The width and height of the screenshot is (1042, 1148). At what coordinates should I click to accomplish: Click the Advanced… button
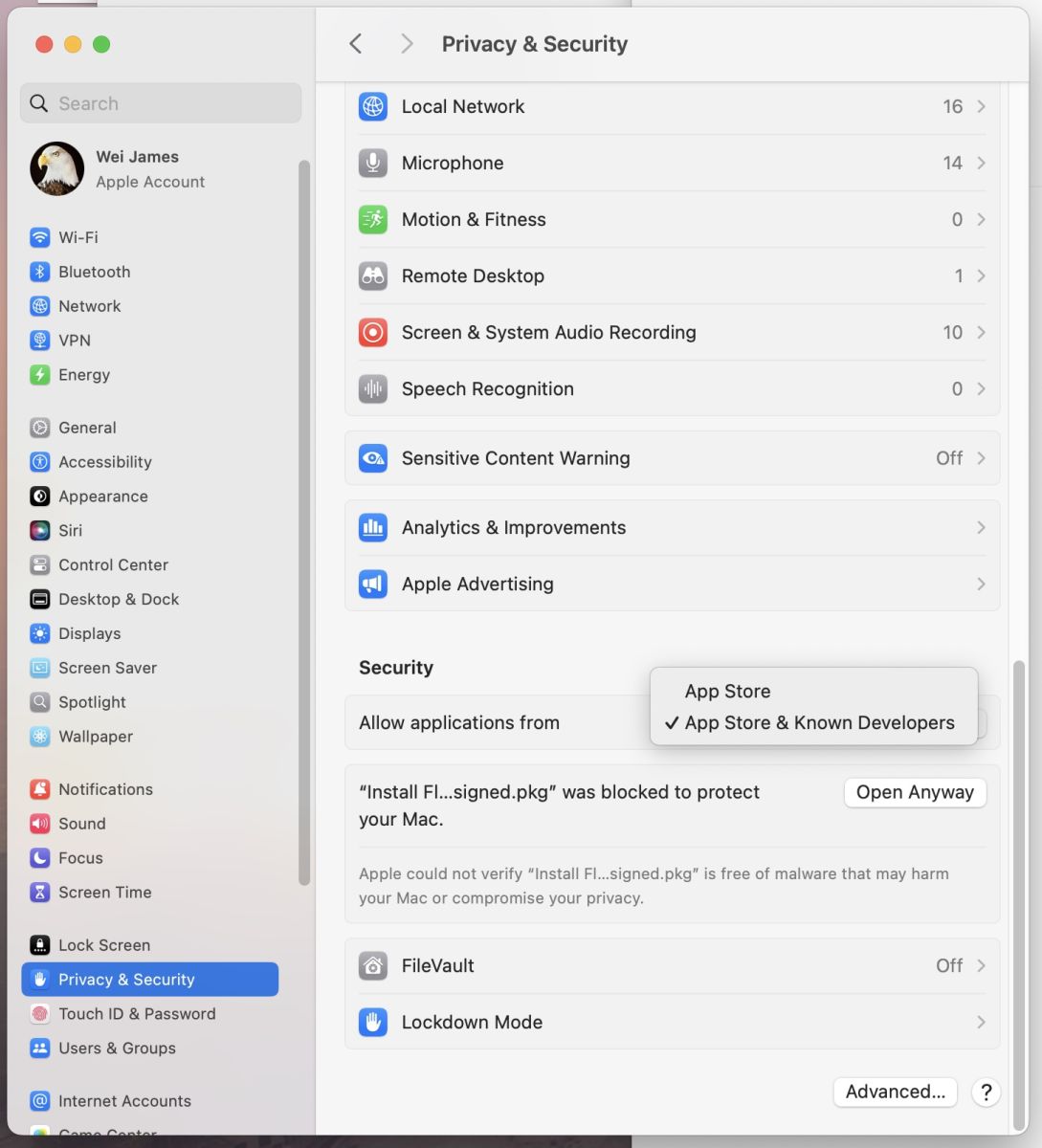coord(896,1092)
